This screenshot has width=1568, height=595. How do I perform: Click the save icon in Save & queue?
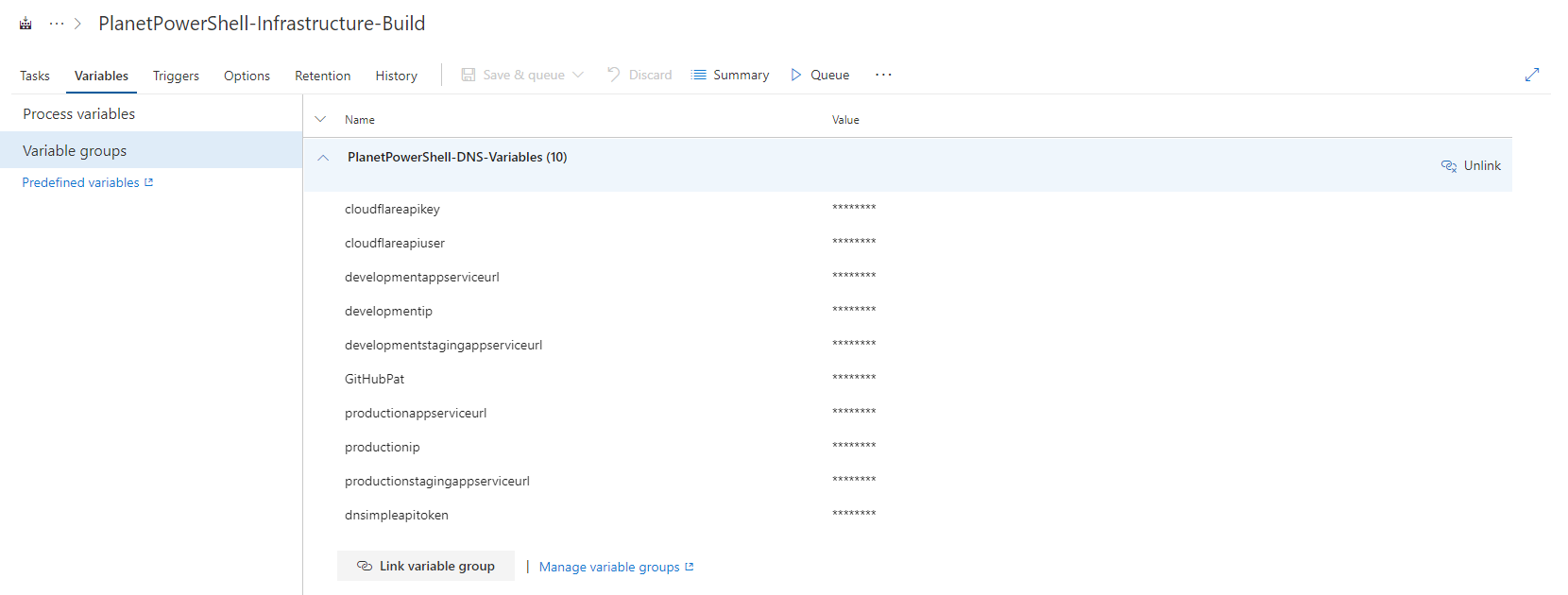469,75
